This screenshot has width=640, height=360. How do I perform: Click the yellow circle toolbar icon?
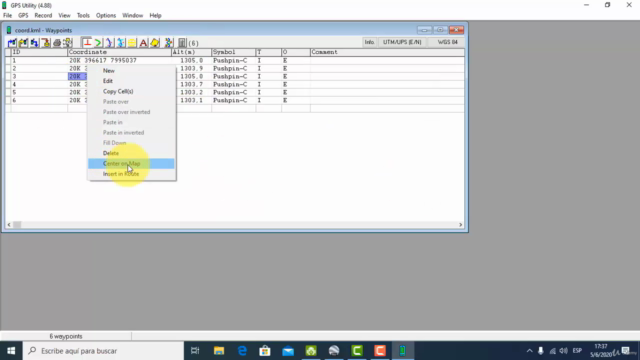[132, 42]
